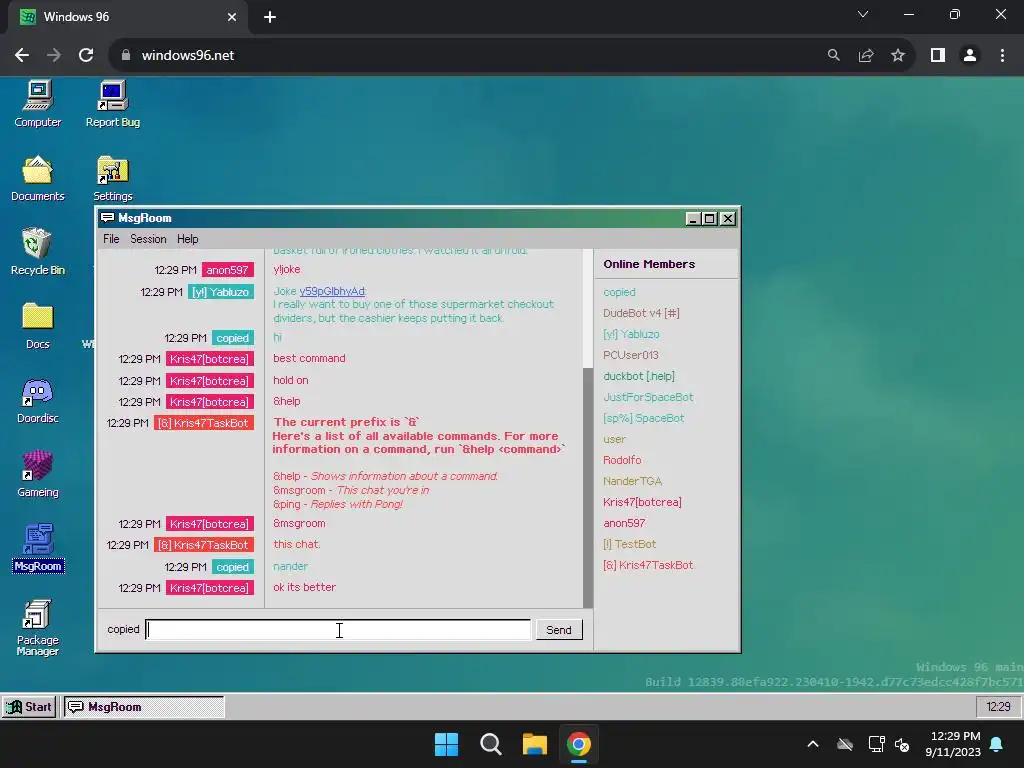The image size is (1024, 768).
Task: Open a new browser tab
Action: [x=270, y=17]
